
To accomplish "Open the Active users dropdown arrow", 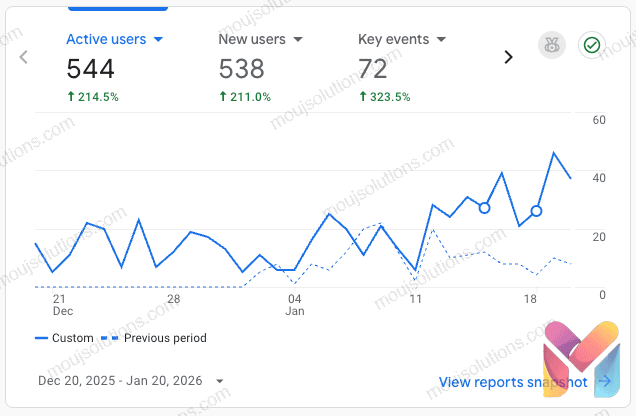I will click(158, 39).
